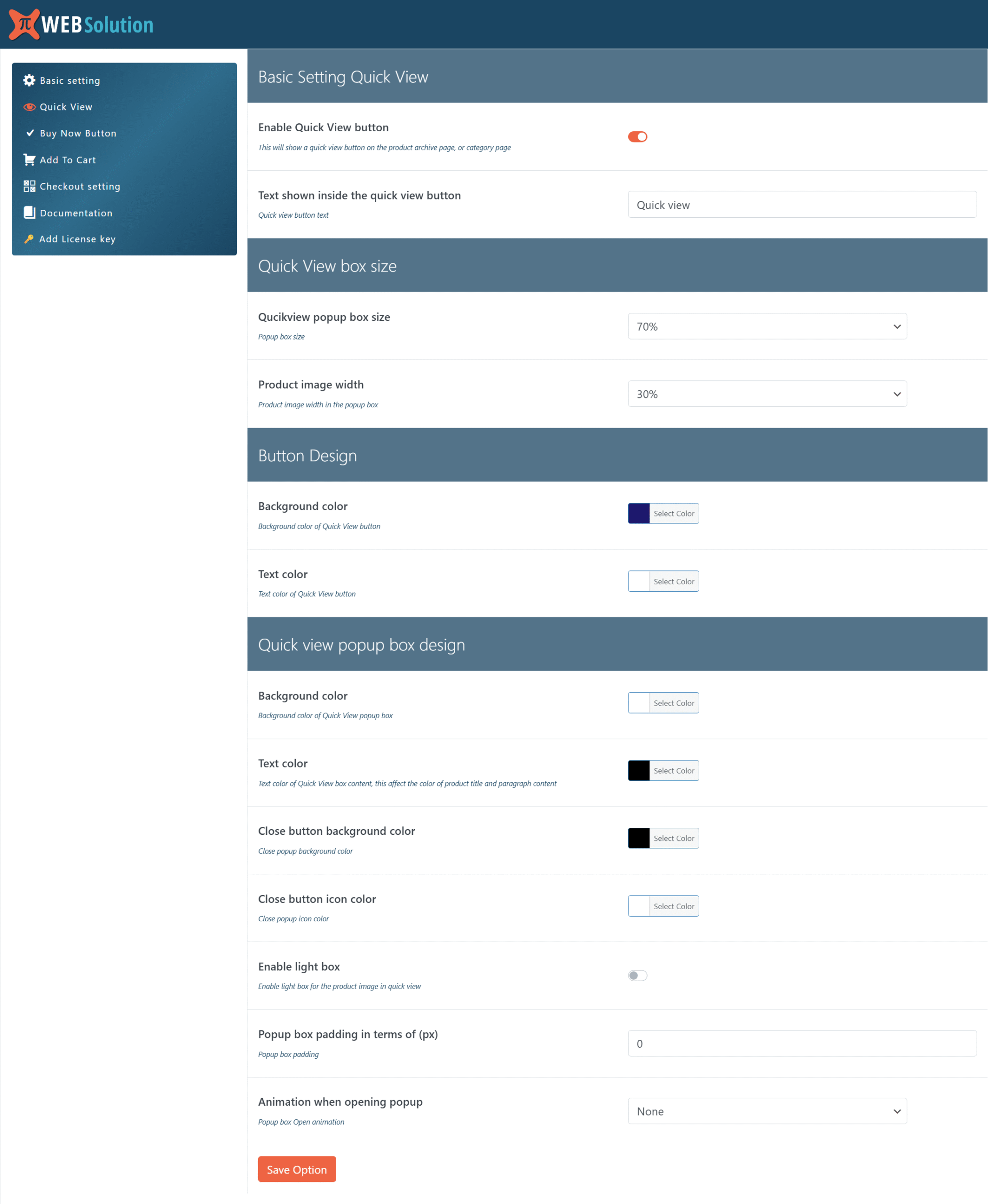
Task: Open the Buy Now Button settings page
Action: (x=78, y=133)
